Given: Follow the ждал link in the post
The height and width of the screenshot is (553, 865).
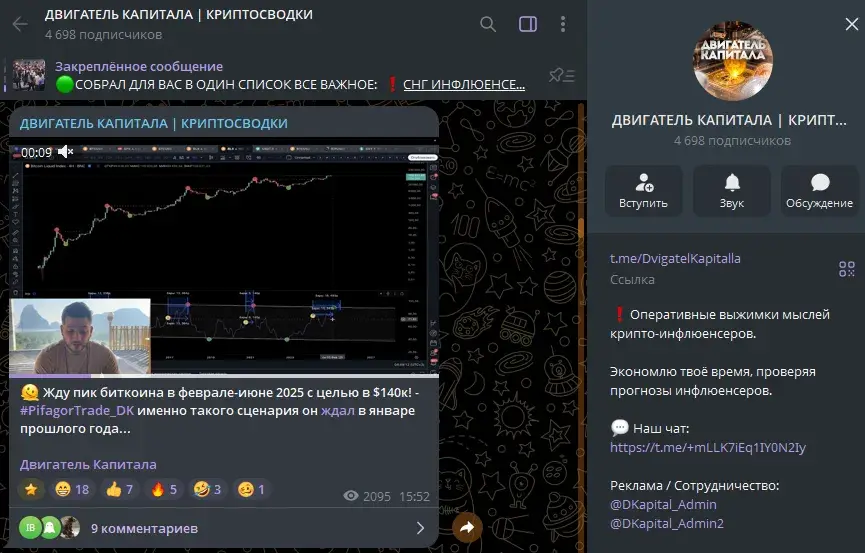Looking at the screenshot, I should [x=338, y=411].
